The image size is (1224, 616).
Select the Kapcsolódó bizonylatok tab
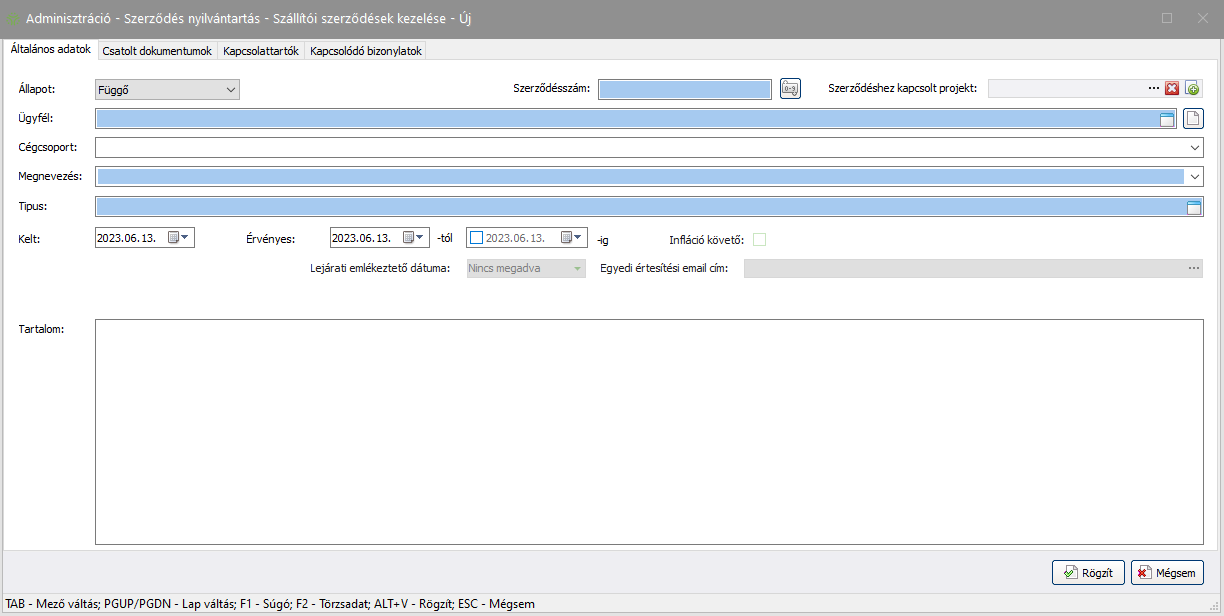pos(366,51)
